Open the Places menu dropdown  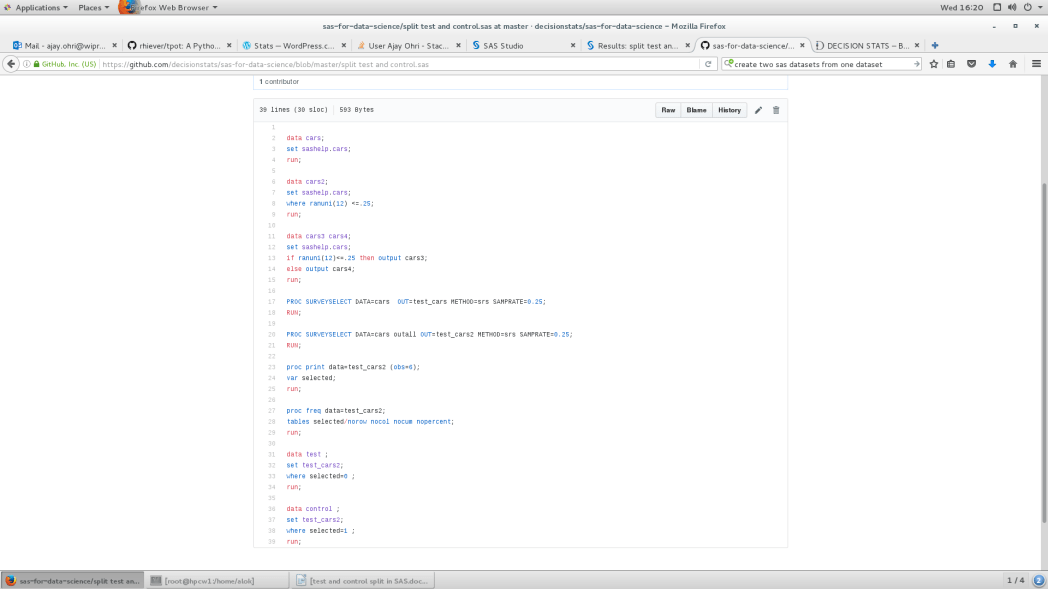[90, 7]
